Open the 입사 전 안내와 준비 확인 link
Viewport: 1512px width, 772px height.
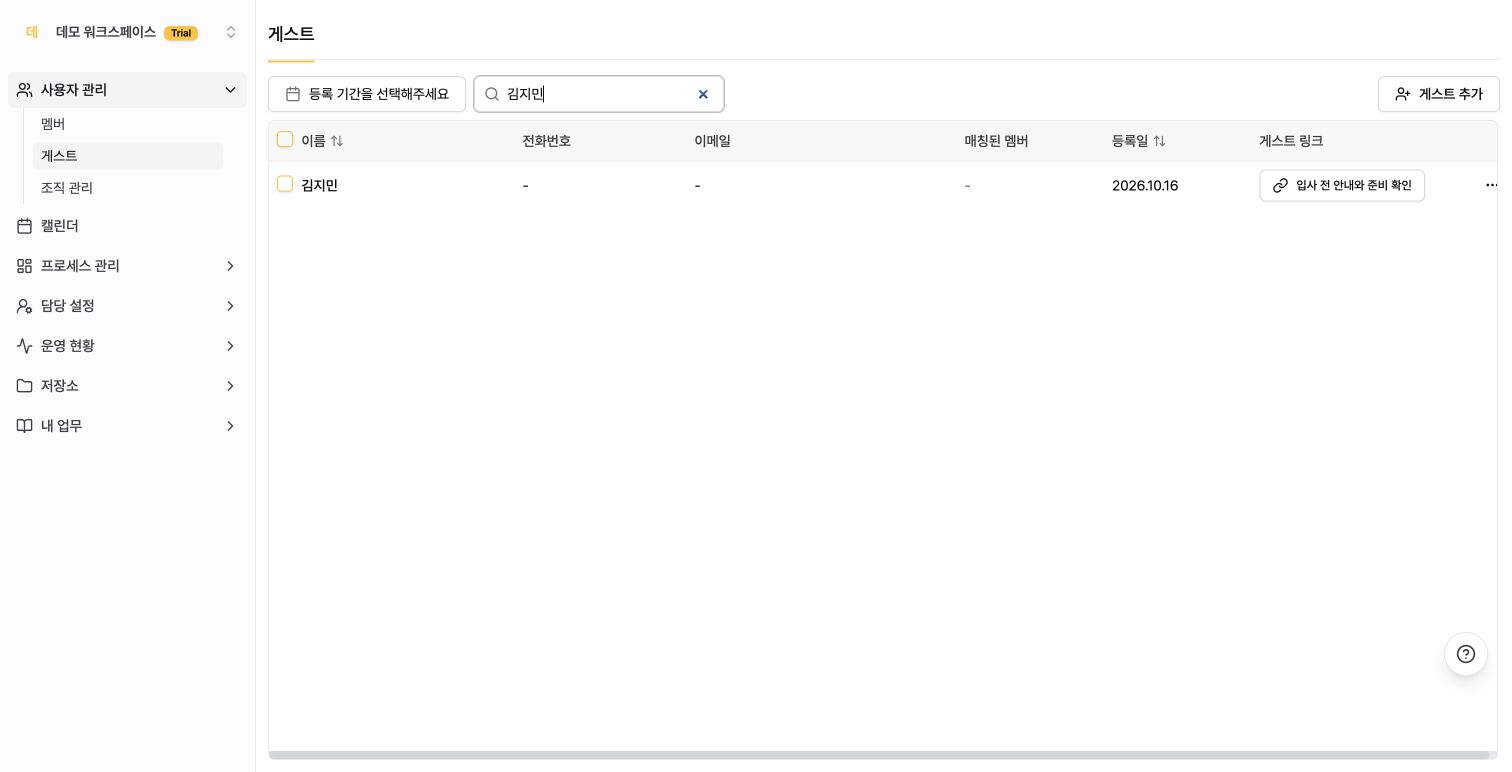pos(1342,186)
